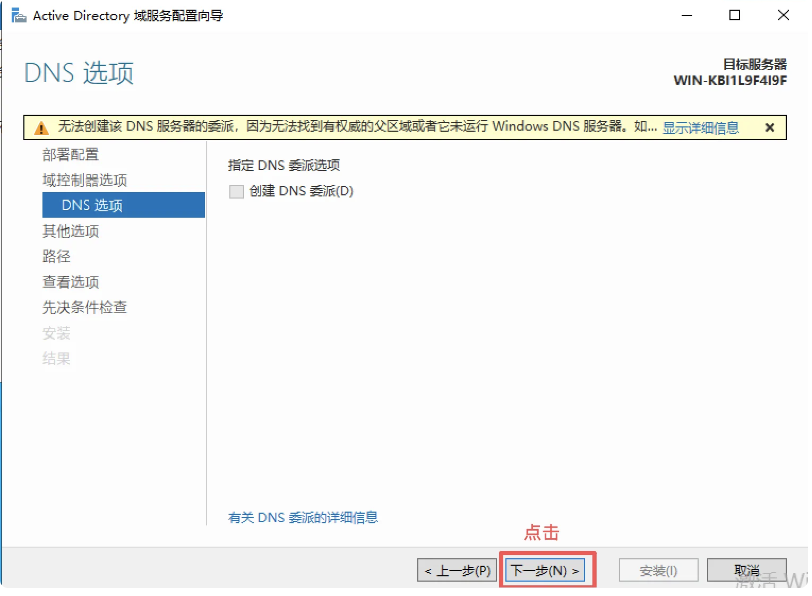Open the 有关 DNS 委派的详细信息 link
The height and width of the screenshot is (596, 812).
point(303,517)
